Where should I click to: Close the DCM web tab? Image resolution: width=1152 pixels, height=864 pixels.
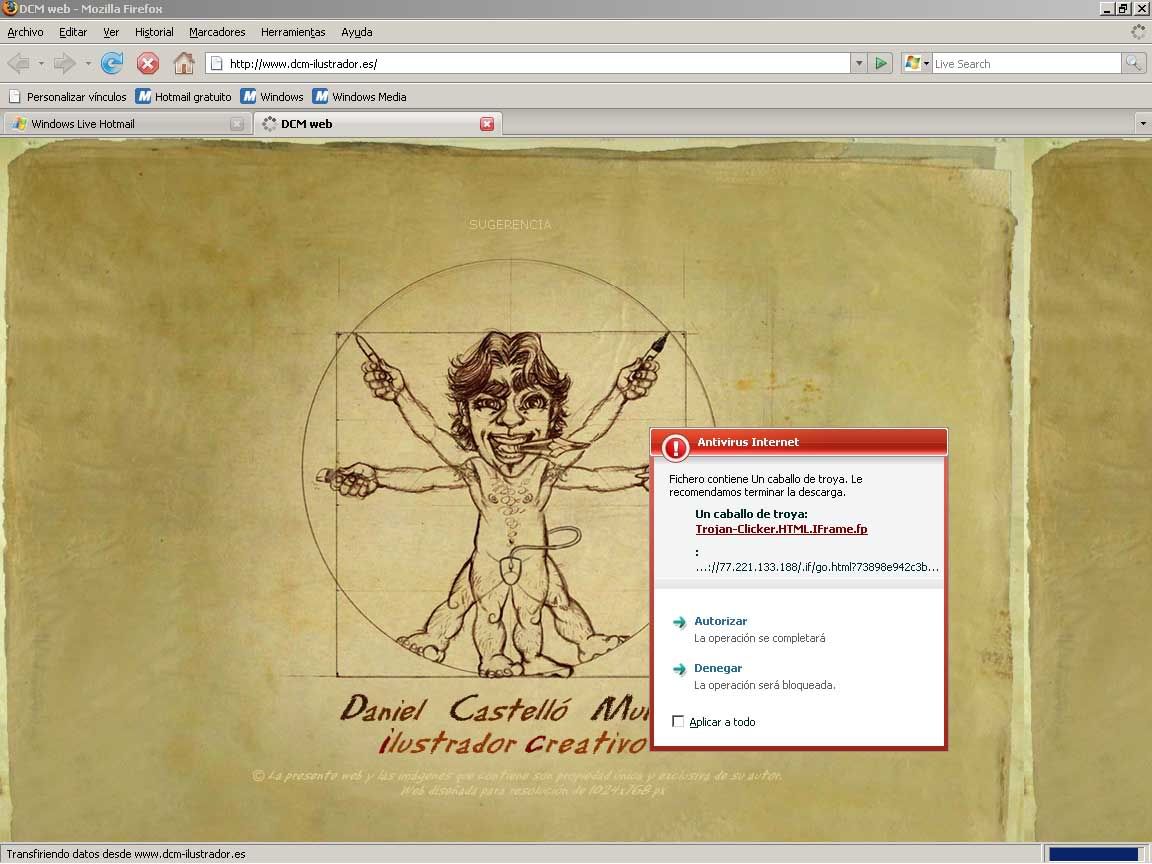pyautogui.click(x=486, y=124)
